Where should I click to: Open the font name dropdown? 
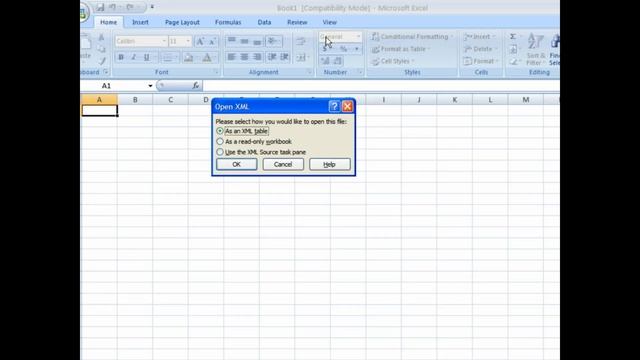164,41
